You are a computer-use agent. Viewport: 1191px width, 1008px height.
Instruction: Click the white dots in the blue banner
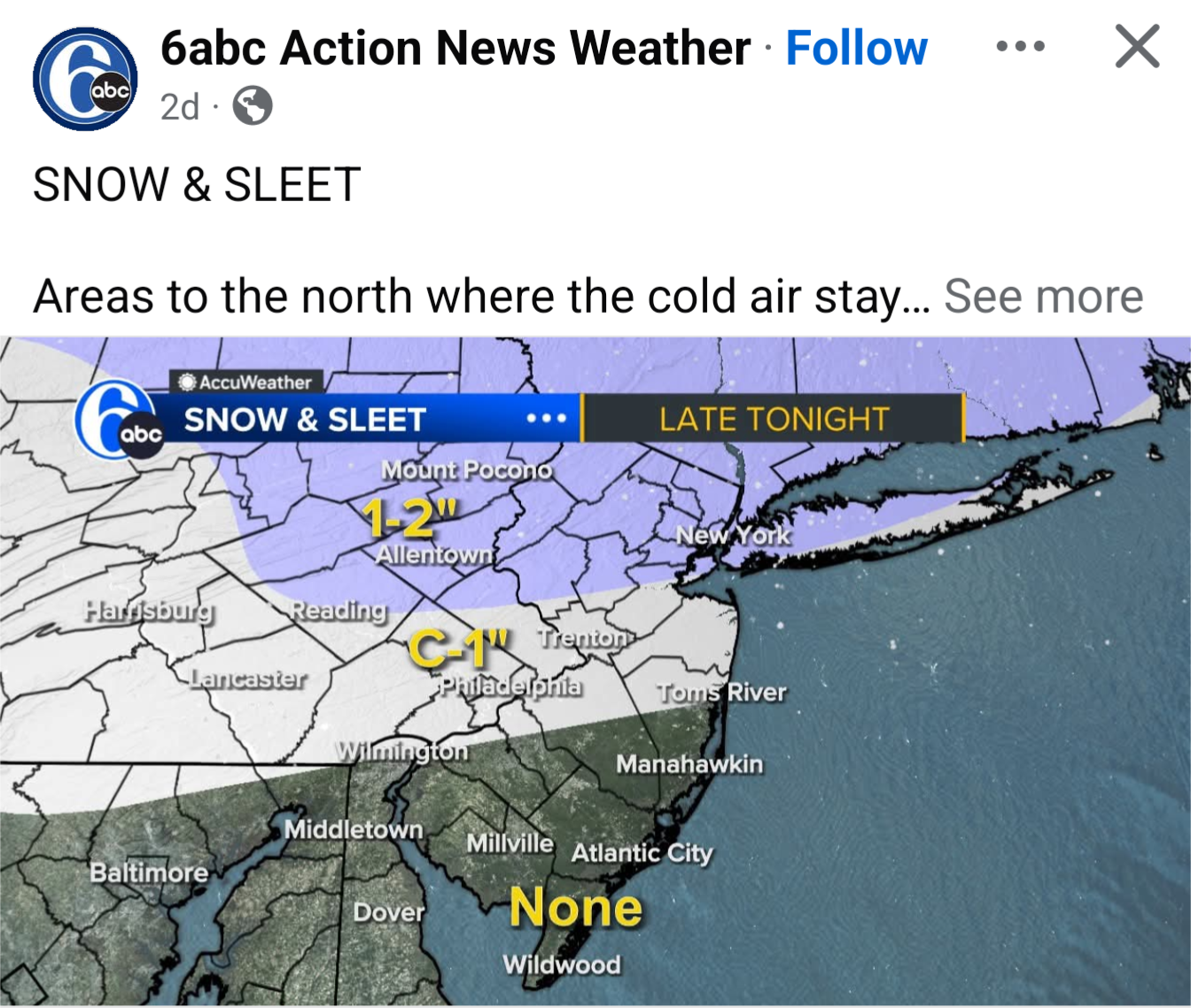(x=546, y=418)
